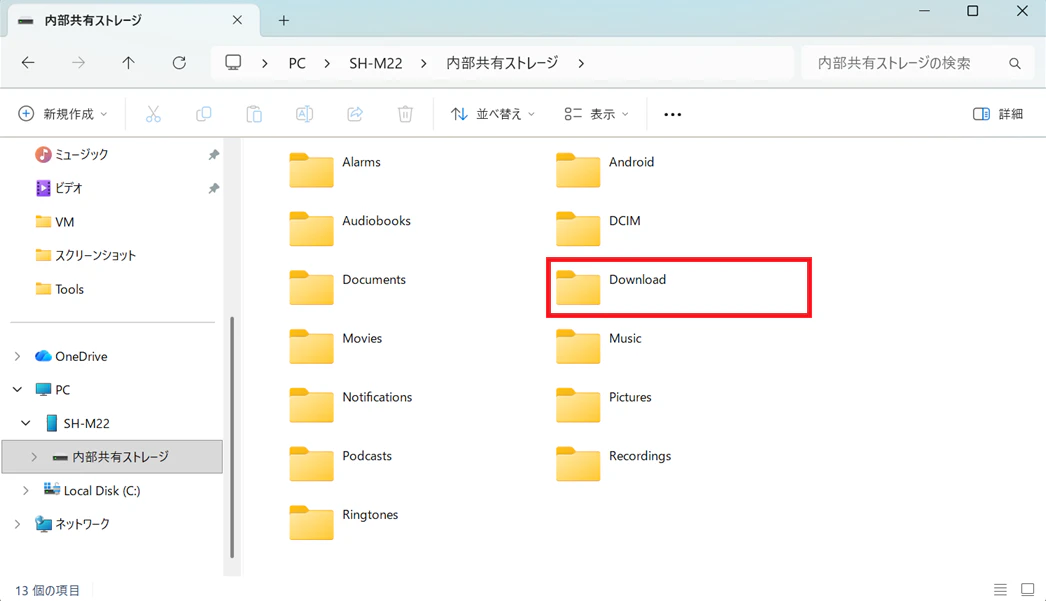Collapse the SH-M22 tree node

click(25, 423)
